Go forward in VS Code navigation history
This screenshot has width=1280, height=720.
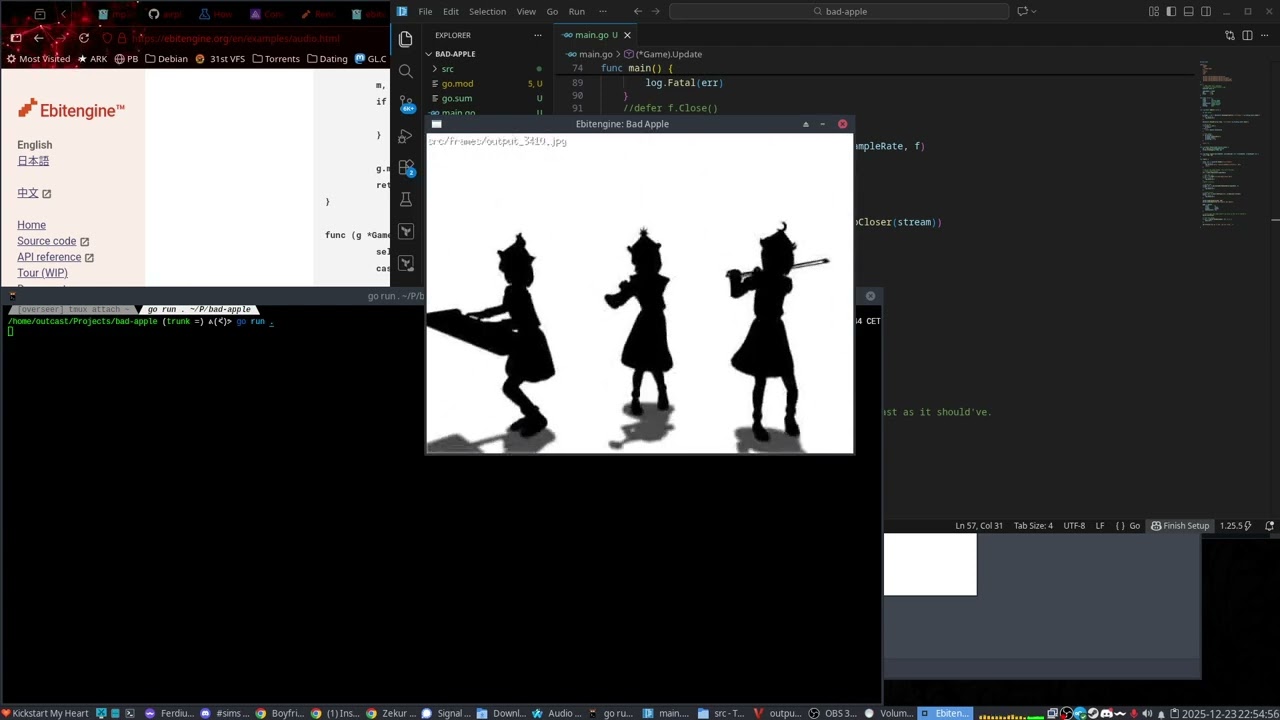coord(656,12)
